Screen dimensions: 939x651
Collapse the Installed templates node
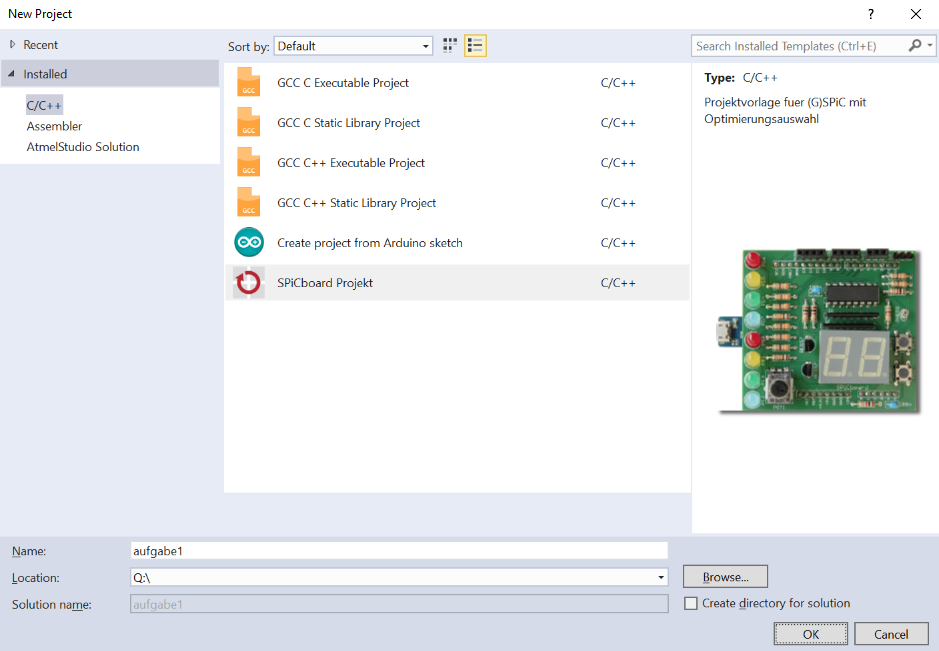(13, 74)
